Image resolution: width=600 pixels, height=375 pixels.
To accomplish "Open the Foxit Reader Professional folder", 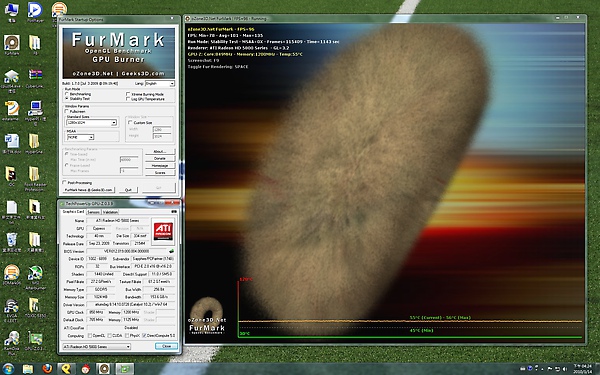I will 35,179.
